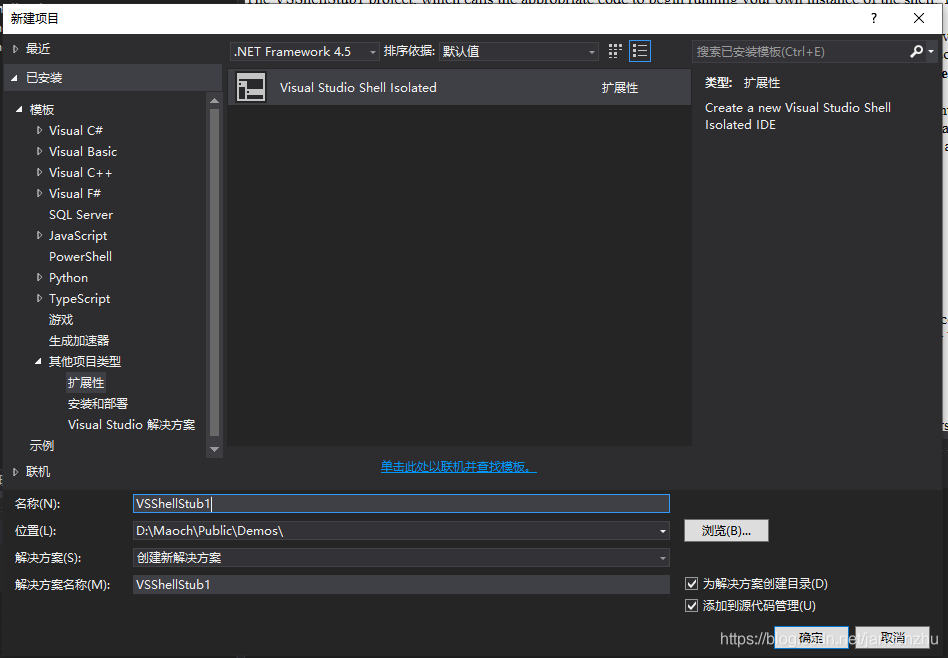The height and width of the screenshot is (658, 948).
Task: Collapse the 已安装 section
Action: [15, 78]
